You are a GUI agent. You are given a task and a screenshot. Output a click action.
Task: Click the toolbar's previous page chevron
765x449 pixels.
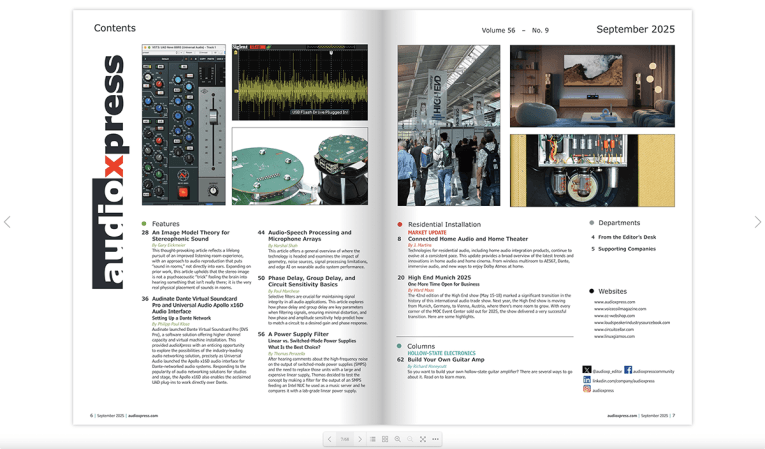click(330, 439)
